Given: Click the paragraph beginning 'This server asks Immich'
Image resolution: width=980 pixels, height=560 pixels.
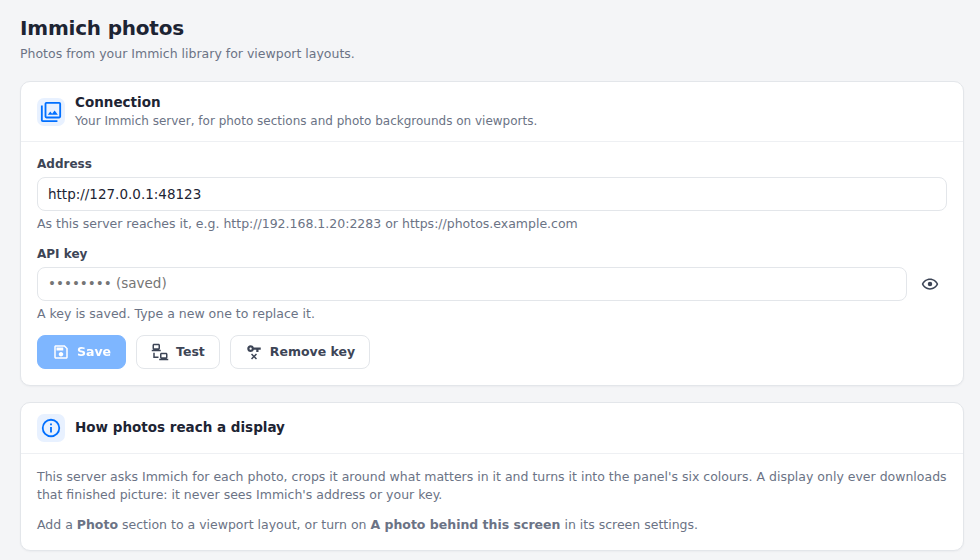Looking at the screenshot, I should (x=492, y=486).
